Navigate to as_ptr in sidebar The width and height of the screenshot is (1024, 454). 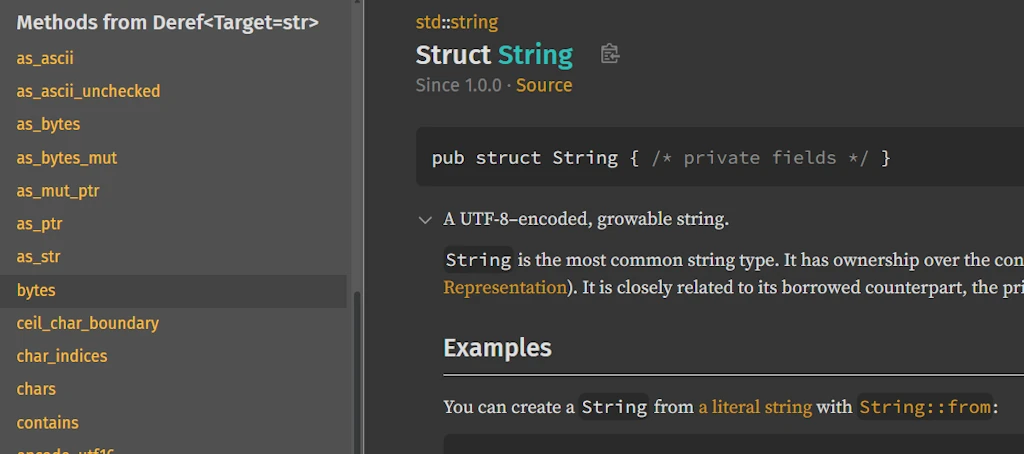pos(40,224)
